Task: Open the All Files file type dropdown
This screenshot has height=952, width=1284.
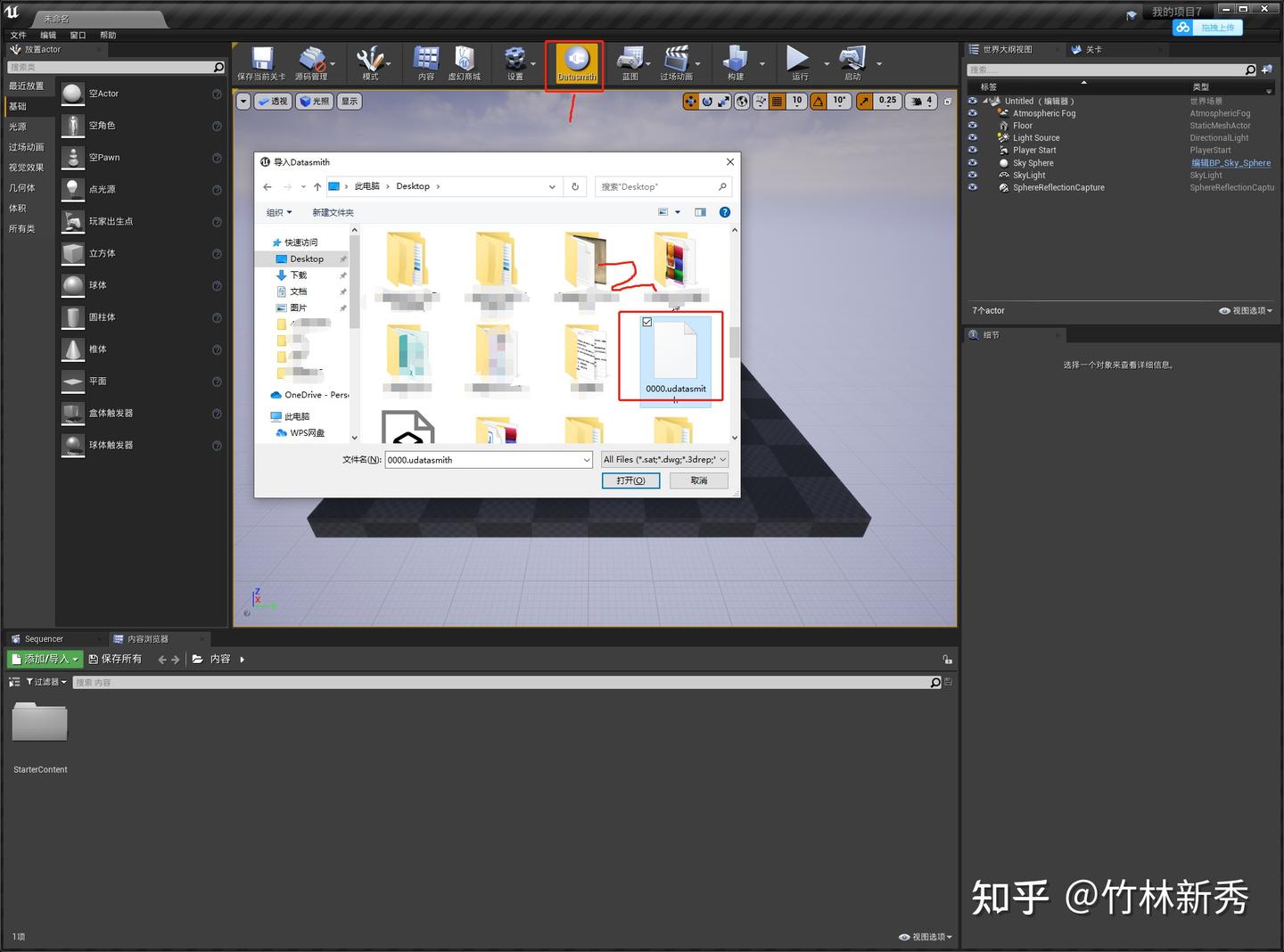Action: click(x=664, y=459)
